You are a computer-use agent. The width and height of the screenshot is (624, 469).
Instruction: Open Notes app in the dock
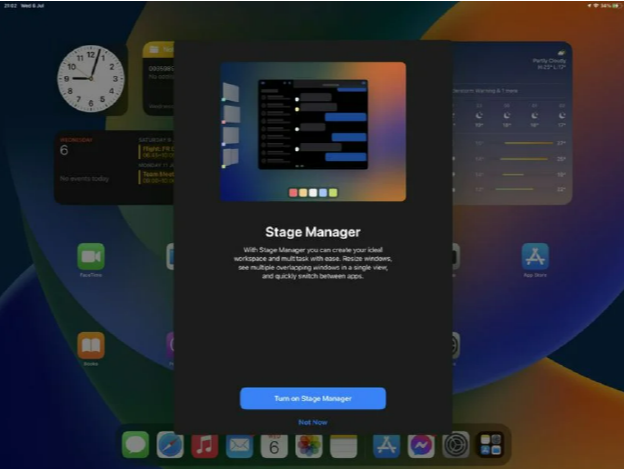click(x=343, y=446)
